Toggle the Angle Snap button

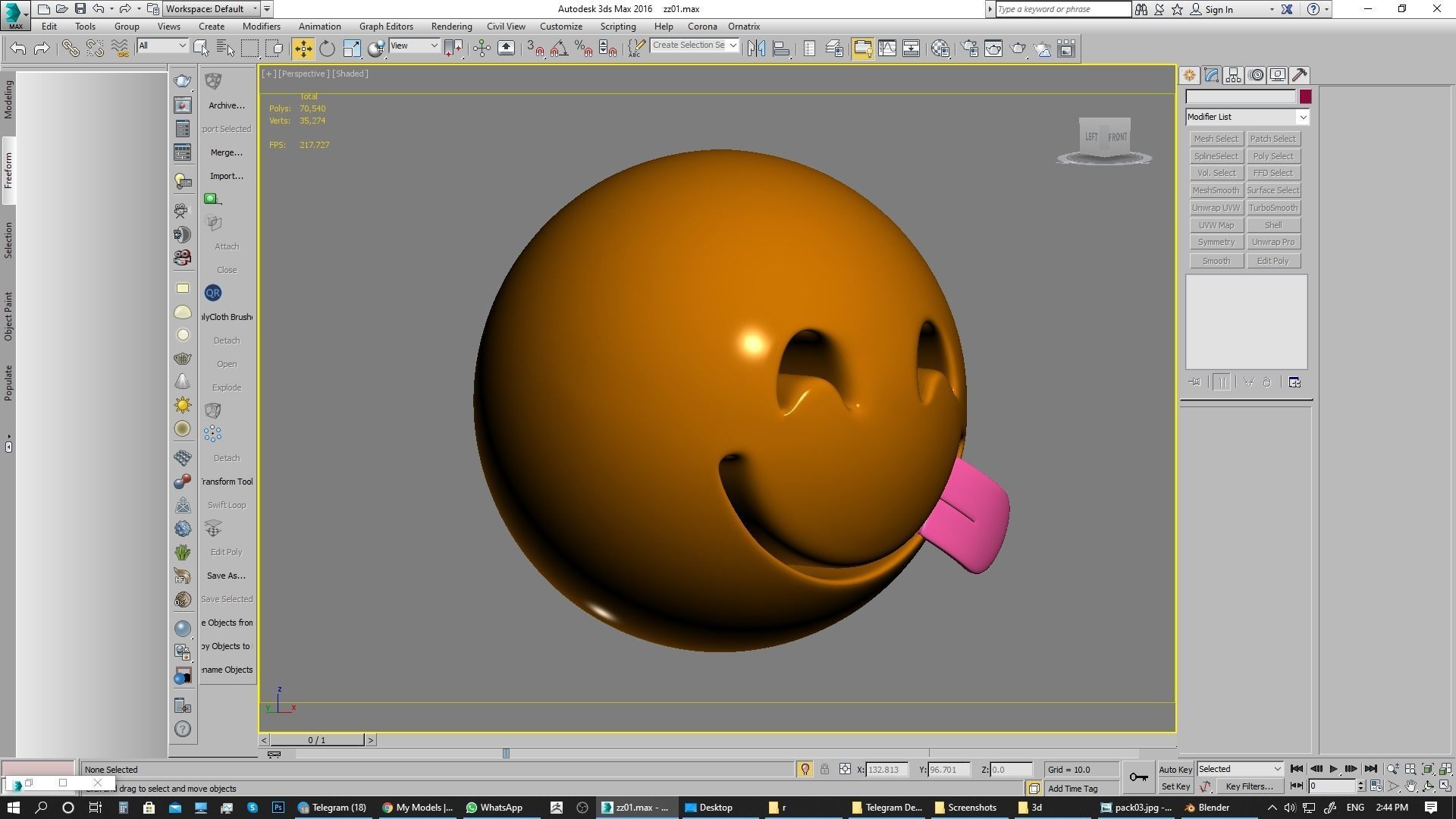(559, 49)
